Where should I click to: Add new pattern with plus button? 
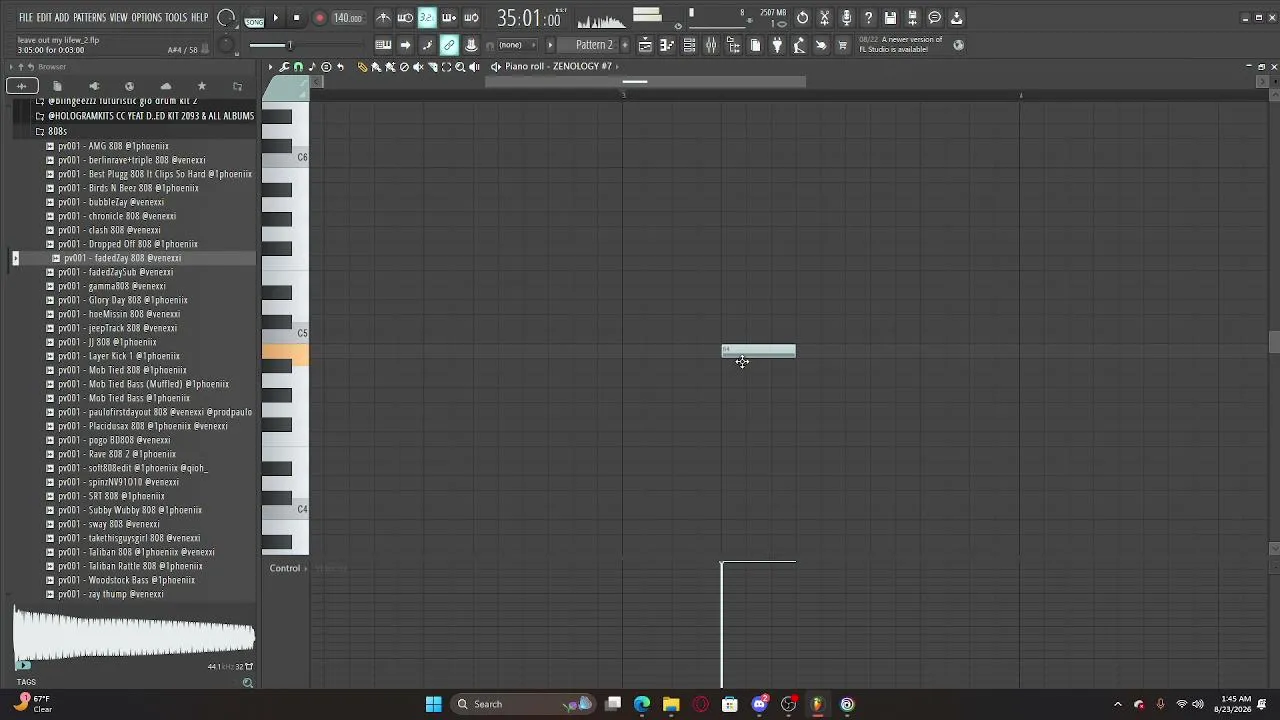tap(626, 45)
